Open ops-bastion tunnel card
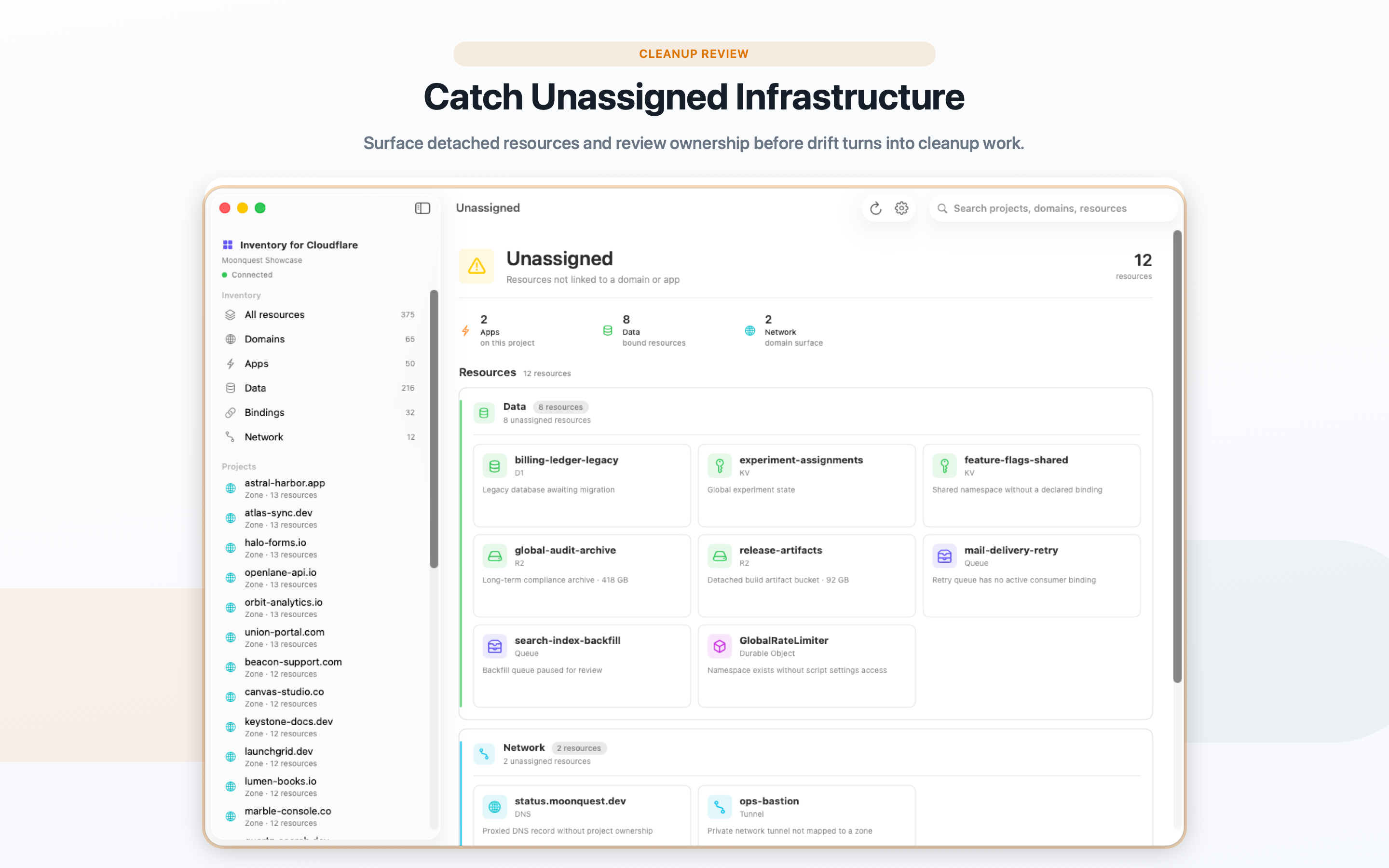The image size is (1389, 868). (806, 815)
